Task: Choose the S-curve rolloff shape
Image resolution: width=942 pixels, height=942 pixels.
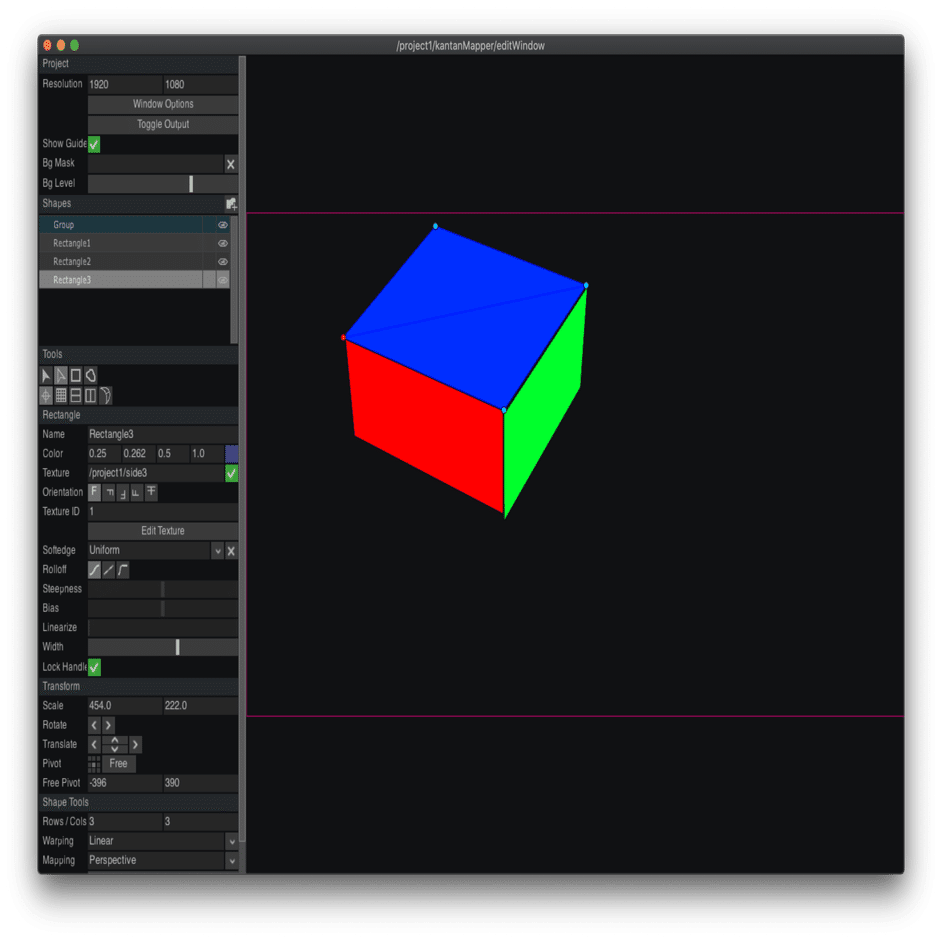Action: (94, 570)
